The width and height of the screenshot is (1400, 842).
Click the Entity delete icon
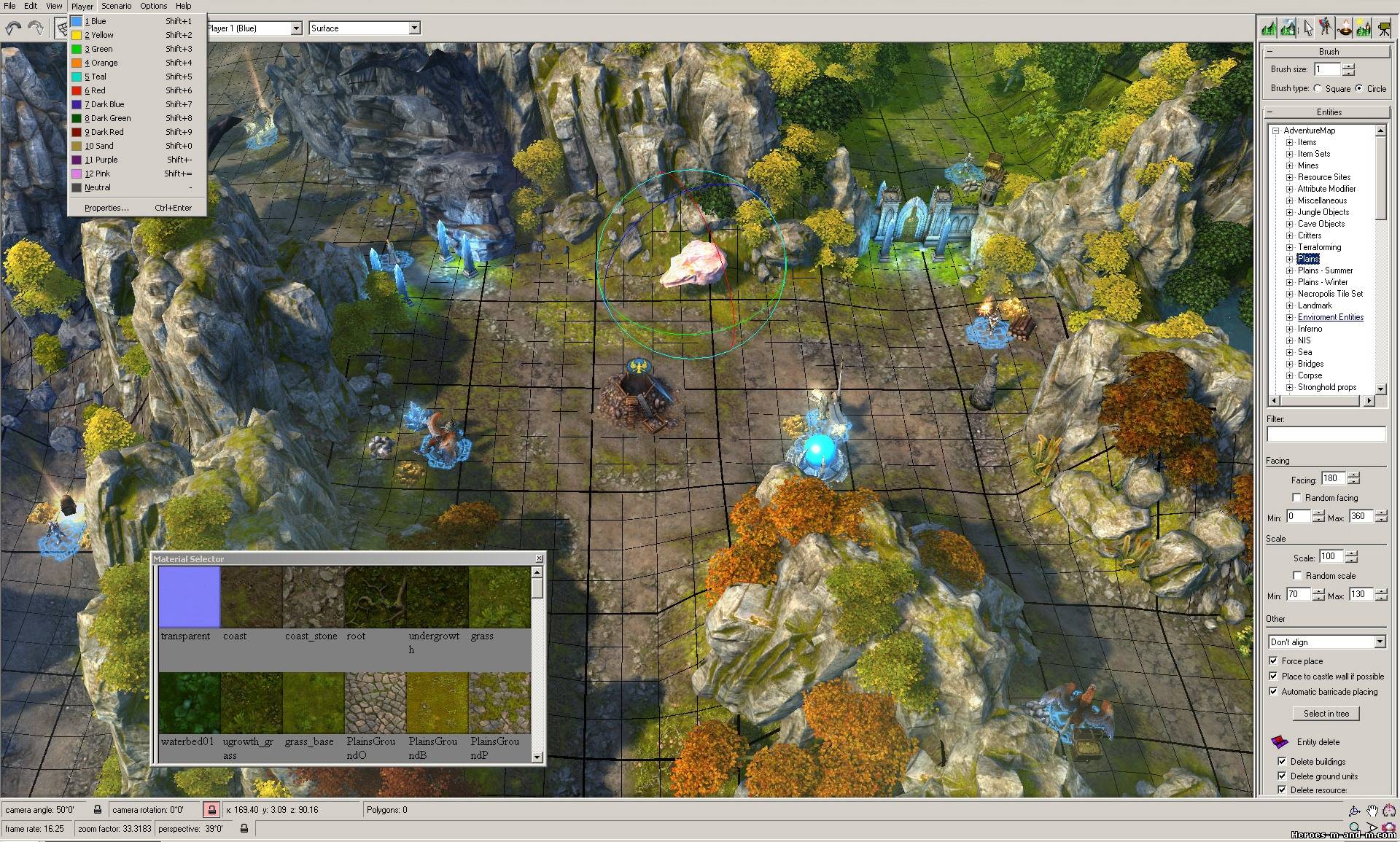coord(1280,742)
